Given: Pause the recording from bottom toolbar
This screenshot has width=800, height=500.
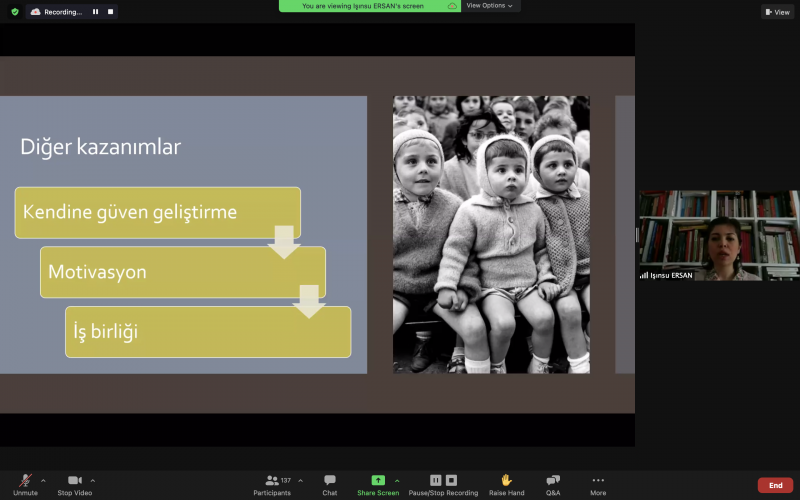Looking at the screenshot, I should 435,480.
